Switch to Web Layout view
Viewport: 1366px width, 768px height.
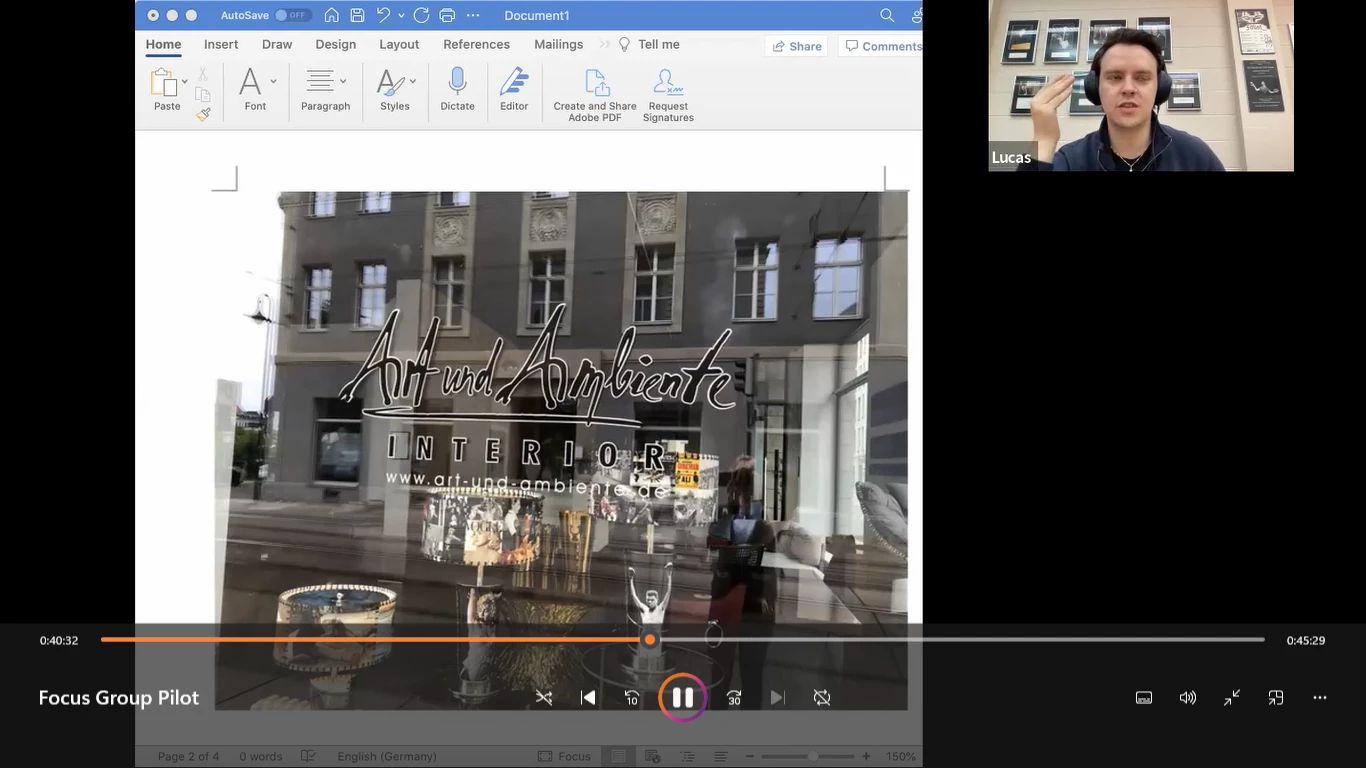pos(653,756)
